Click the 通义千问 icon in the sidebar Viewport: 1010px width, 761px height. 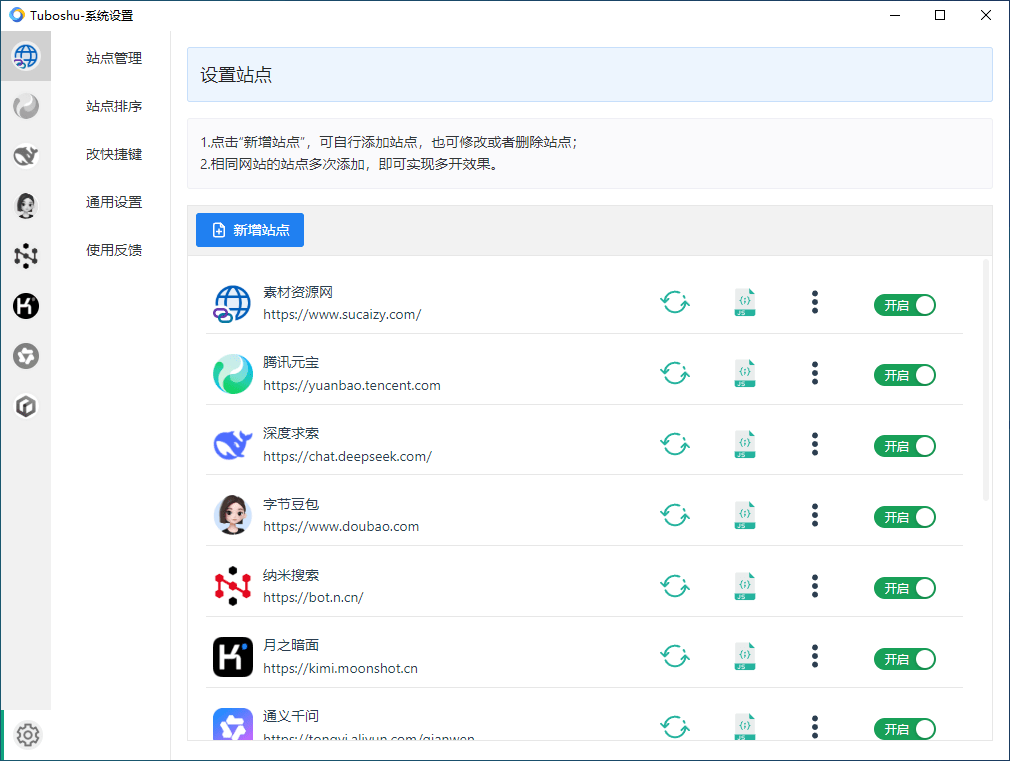coord(26,356)
